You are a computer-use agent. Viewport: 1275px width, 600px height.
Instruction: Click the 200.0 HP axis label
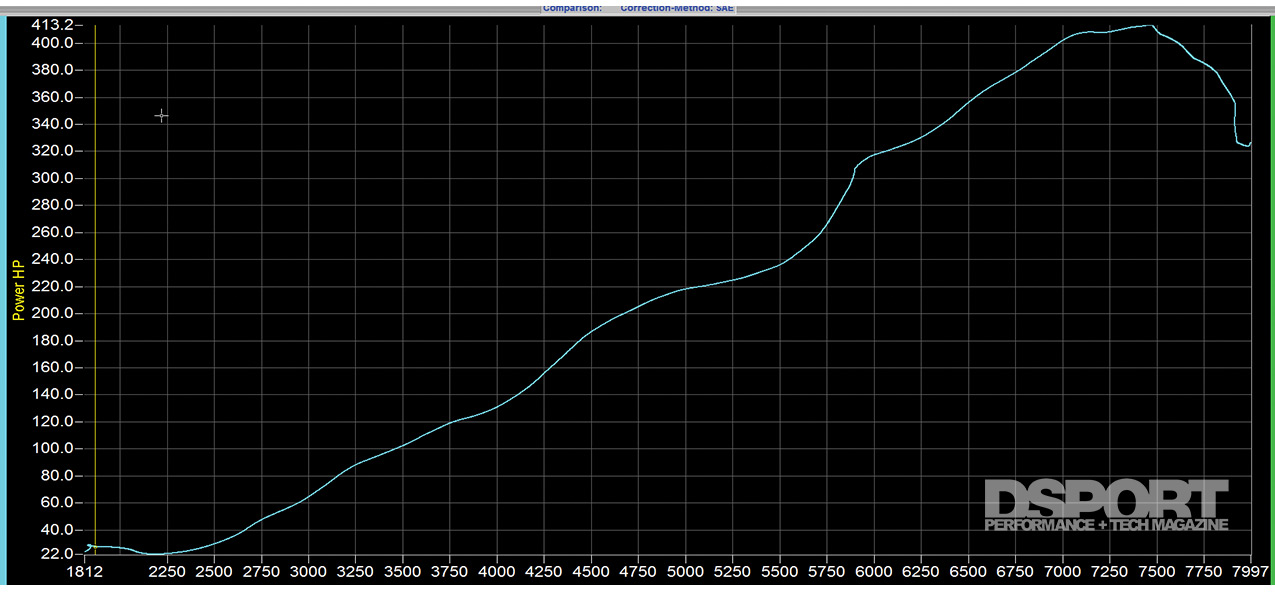click(x=54, y=314)
